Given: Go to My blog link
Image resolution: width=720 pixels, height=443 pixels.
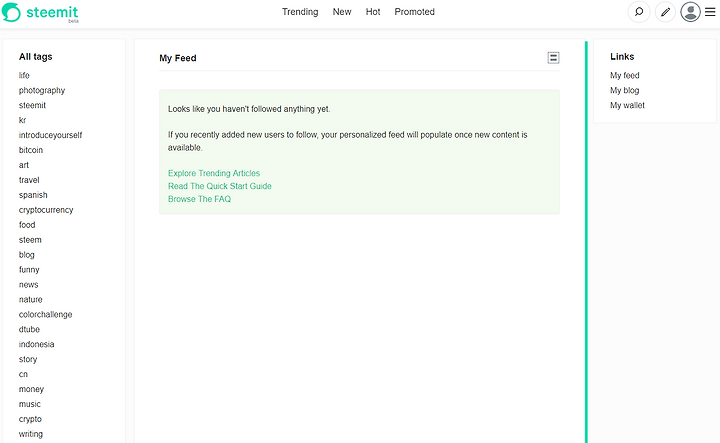Looking at the screenshot, I should coord(624,90).
